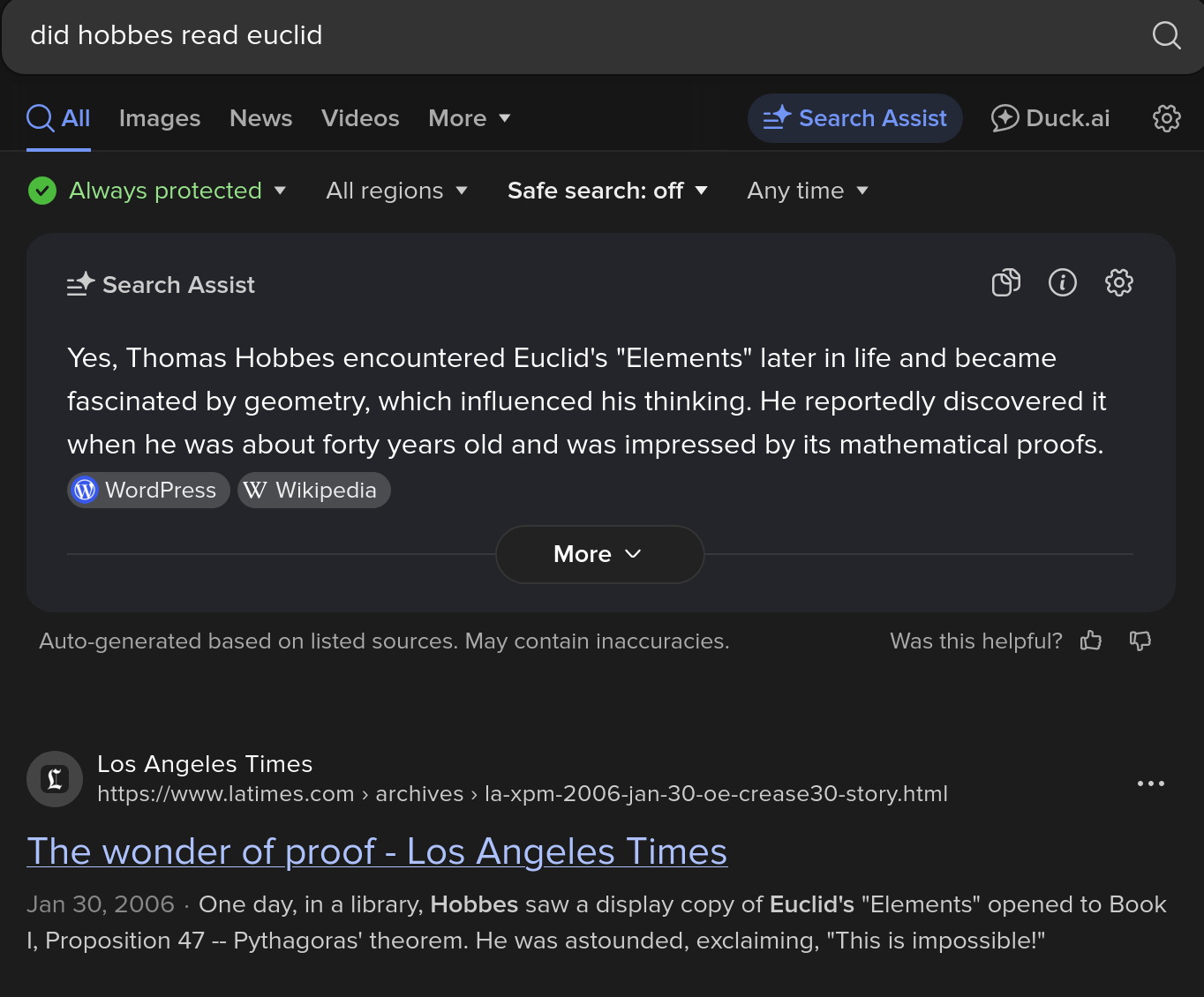This screenshot has width=1204, height=997.
Task: Click the Wikipedia source chip
Action: [x=313, y=490]
